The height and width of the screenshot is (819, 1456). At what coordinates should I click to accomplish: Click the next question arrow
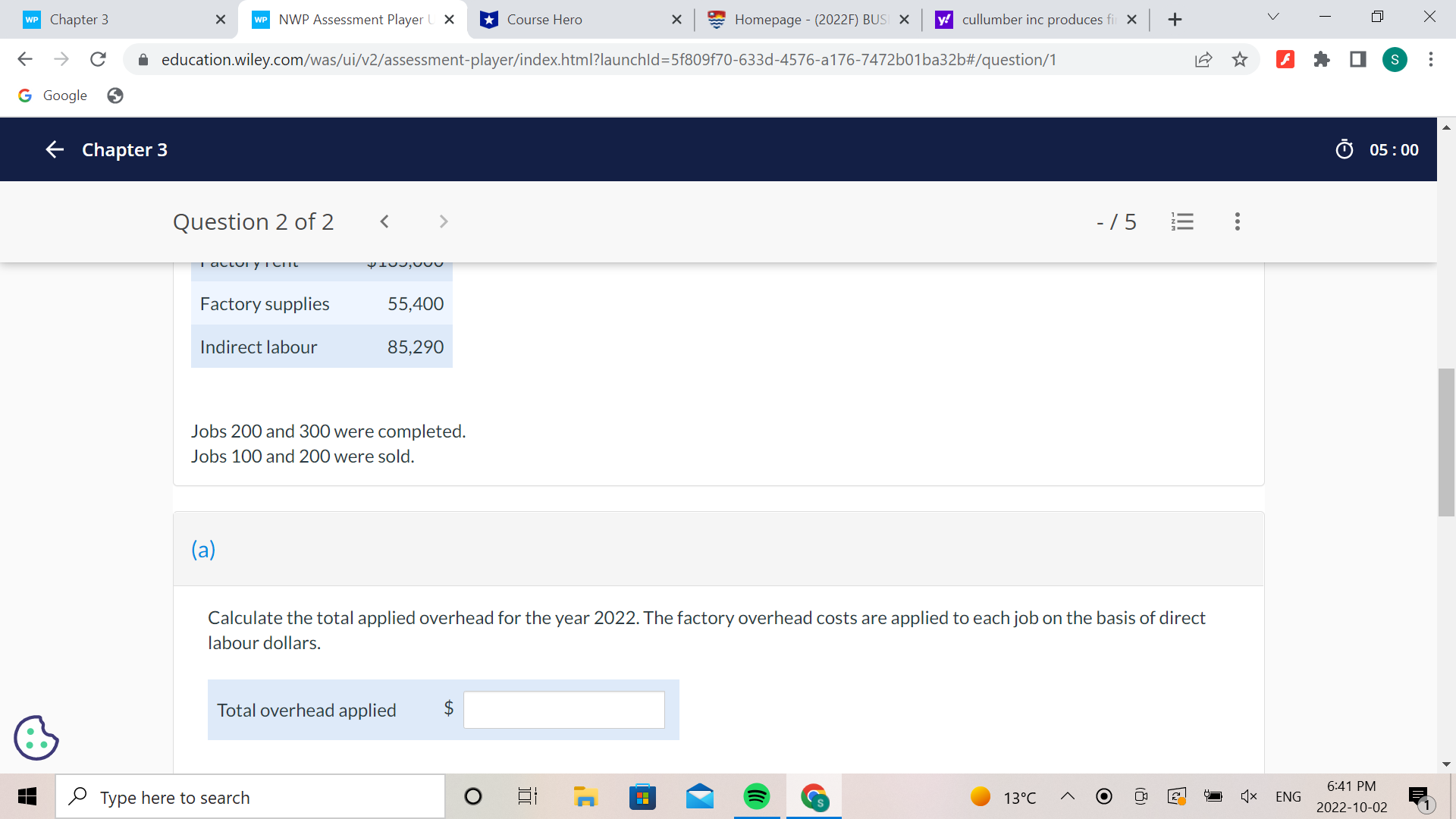[x=443, y=221]
